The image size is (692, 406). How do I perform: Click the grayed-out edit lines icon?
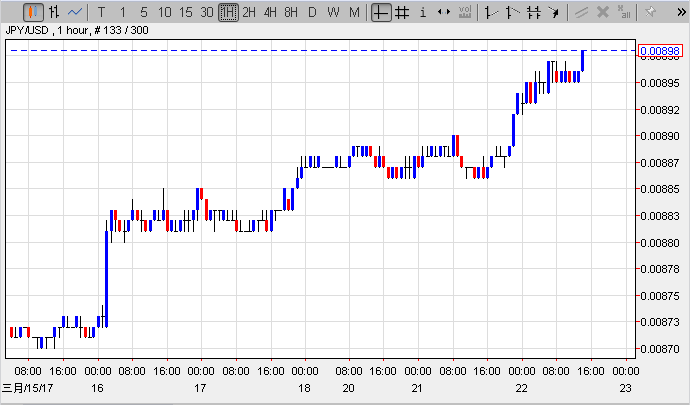[x=581, y=12]
